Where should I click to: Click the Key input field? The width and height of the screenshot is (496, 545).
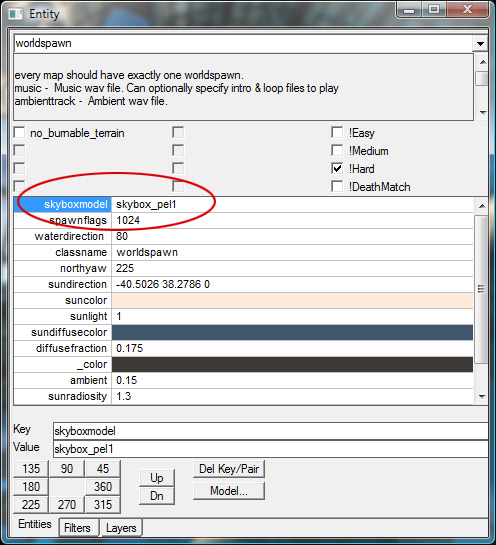[270, 431]
